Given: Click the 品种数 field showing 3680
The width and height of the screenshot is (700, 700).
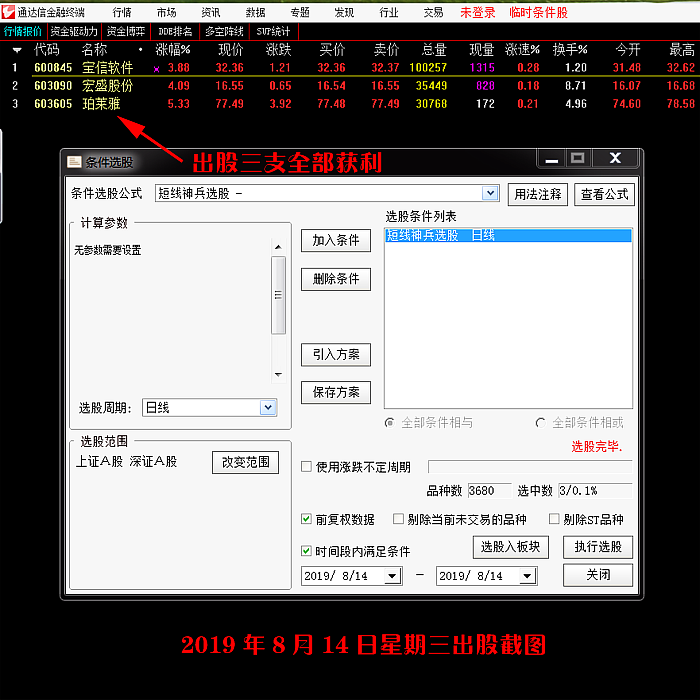Looking at the screenshot, I should pos(489,491).
